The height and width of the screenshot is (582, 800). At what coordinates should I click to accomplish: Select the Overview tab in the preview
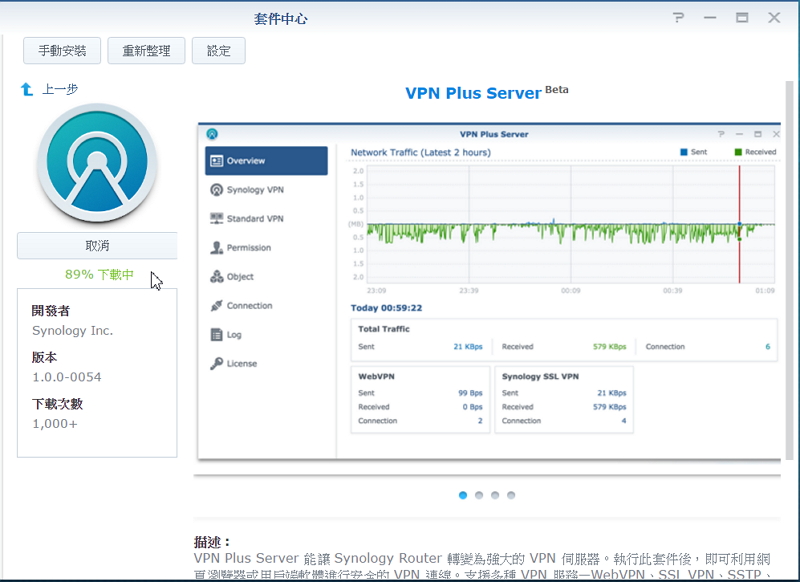[x=266, y=161]
